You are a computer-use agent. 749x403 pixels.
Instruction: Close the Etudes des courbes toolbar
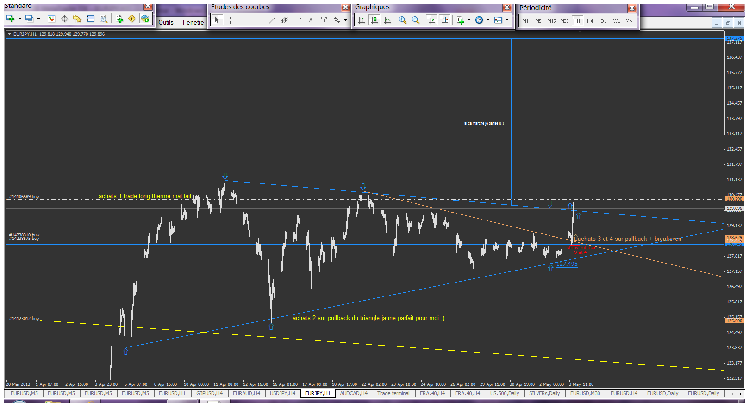345,8
